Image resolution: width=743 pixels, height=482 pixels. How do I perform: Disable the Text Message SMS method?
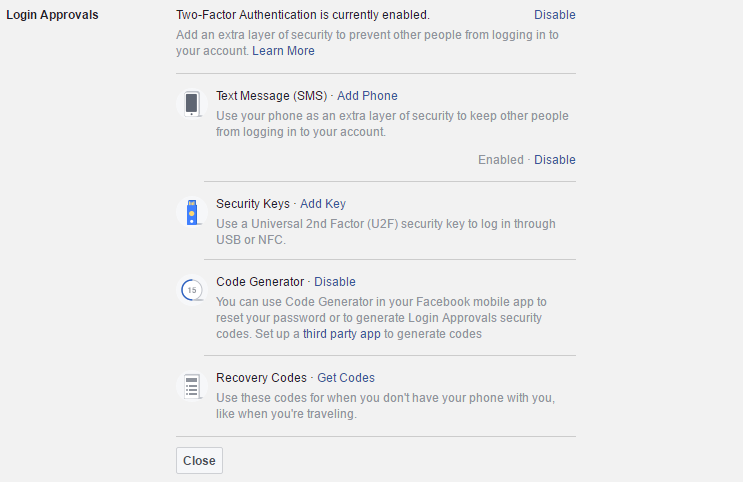[554, 160]
